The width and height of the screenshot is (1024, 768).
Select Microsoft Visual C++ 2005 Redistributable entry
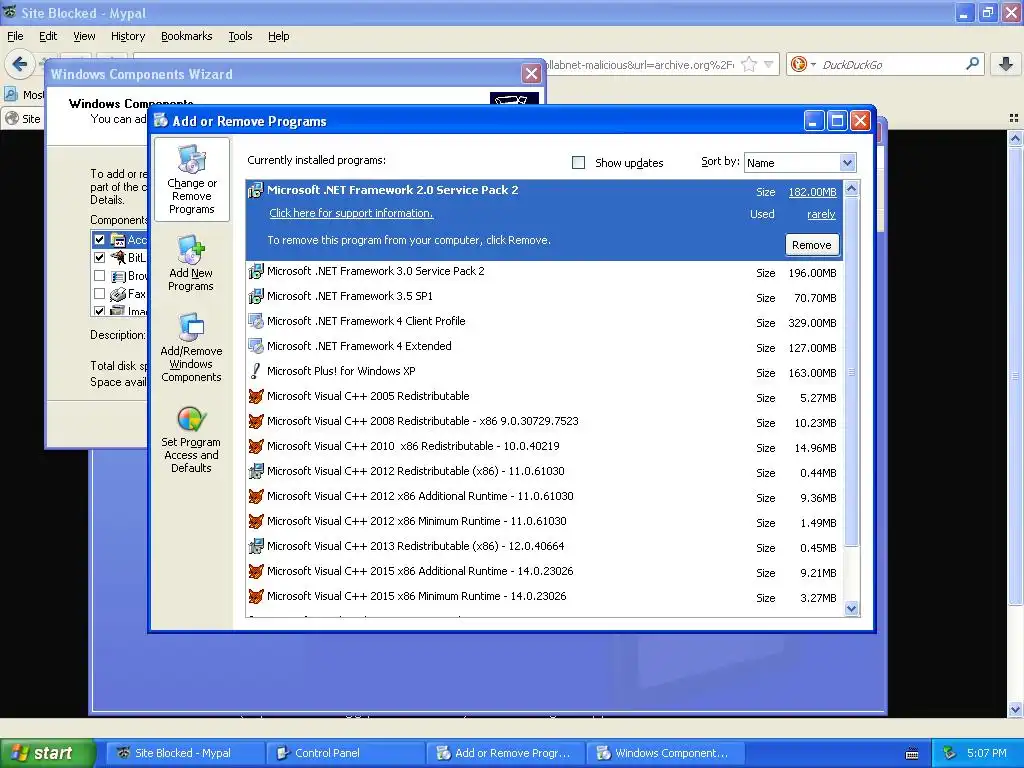click(x=544, y=396)
